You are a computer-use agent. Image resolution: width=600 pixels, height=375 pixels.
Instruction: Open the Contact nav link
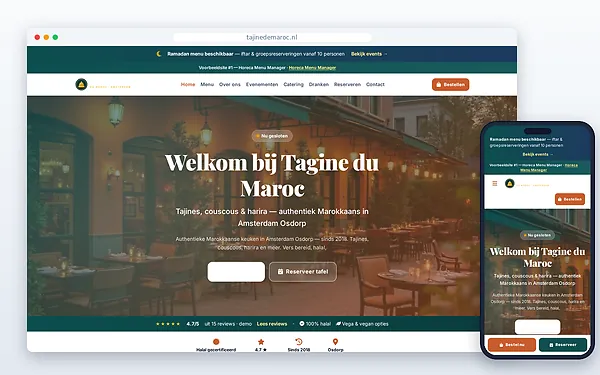(x=375, y=85)
